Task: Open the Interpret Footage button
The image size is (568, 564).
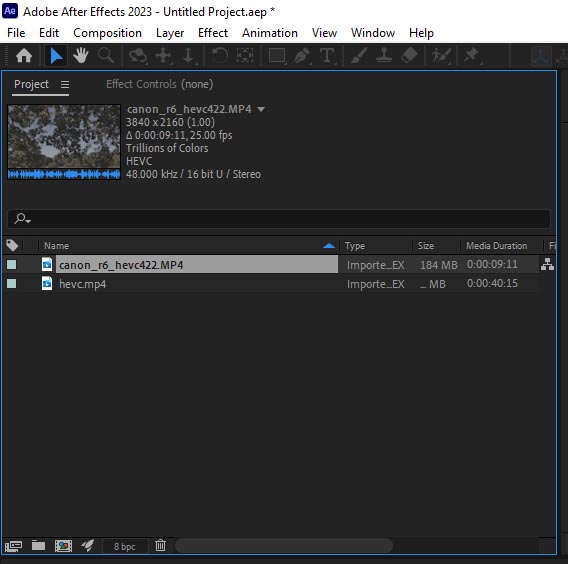Action: click(x=13, y=546)
